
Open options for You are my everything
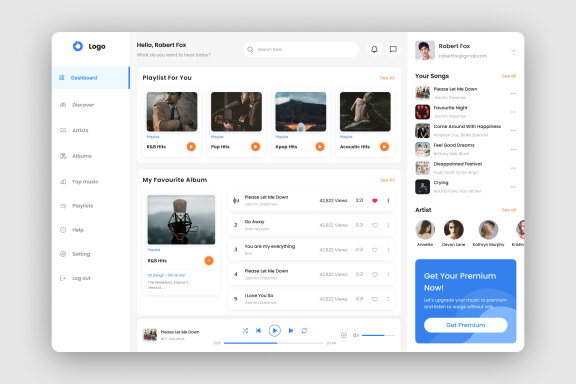[388, 250]
